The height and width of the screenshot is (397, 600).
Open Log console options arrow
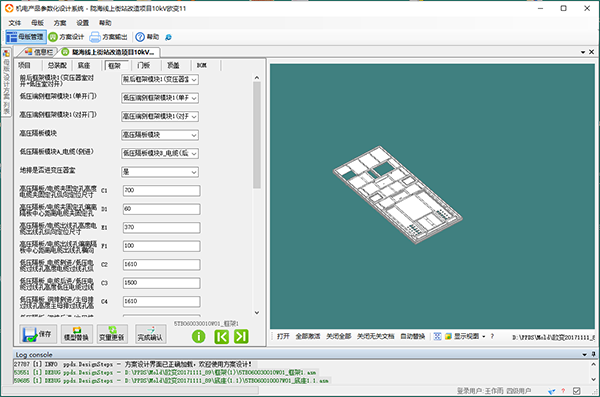point(584,355)
